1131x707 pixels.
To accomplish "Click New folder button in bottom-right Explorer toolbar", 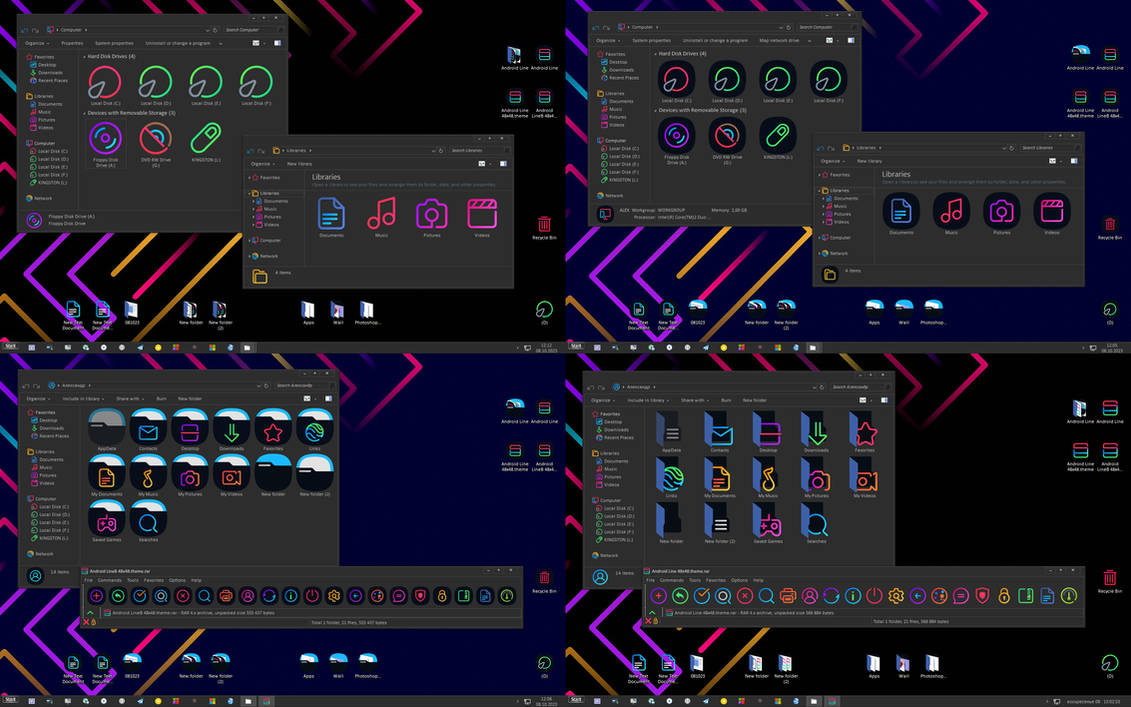I will [754, 400].
